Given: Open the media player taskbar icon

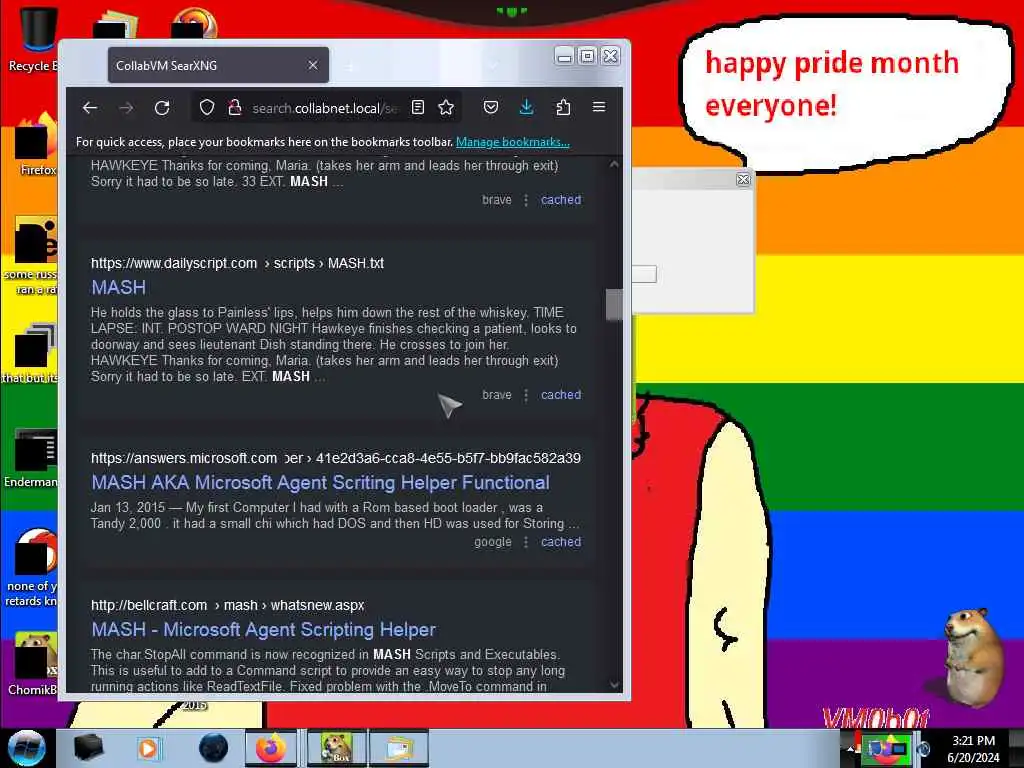Looking at the screenshot, I should coord(148,748).
